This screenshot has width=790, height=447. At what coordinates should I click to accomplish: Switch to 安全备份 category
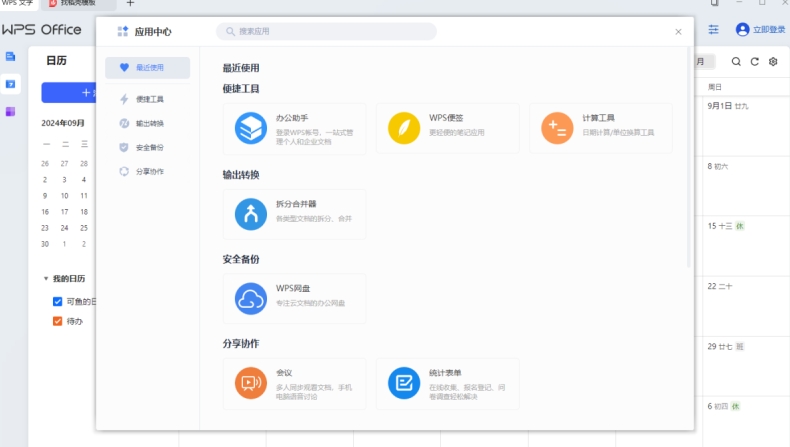[x=148, y=148]
